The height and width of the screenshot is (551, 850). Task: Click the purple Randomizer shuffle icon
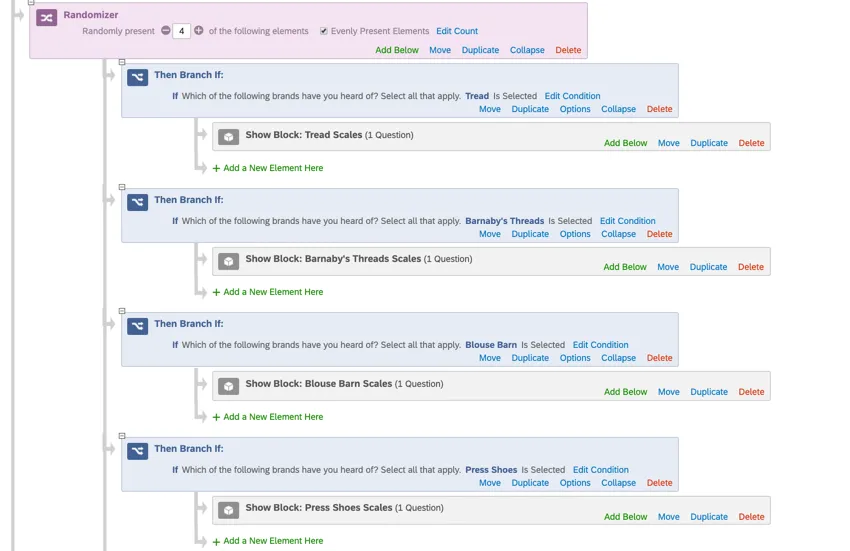point(47,18)
